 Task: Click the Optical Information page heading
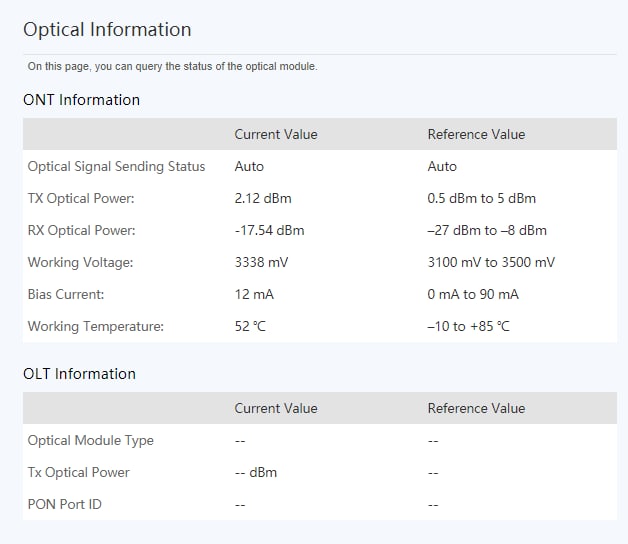click(x=107, y=30)
